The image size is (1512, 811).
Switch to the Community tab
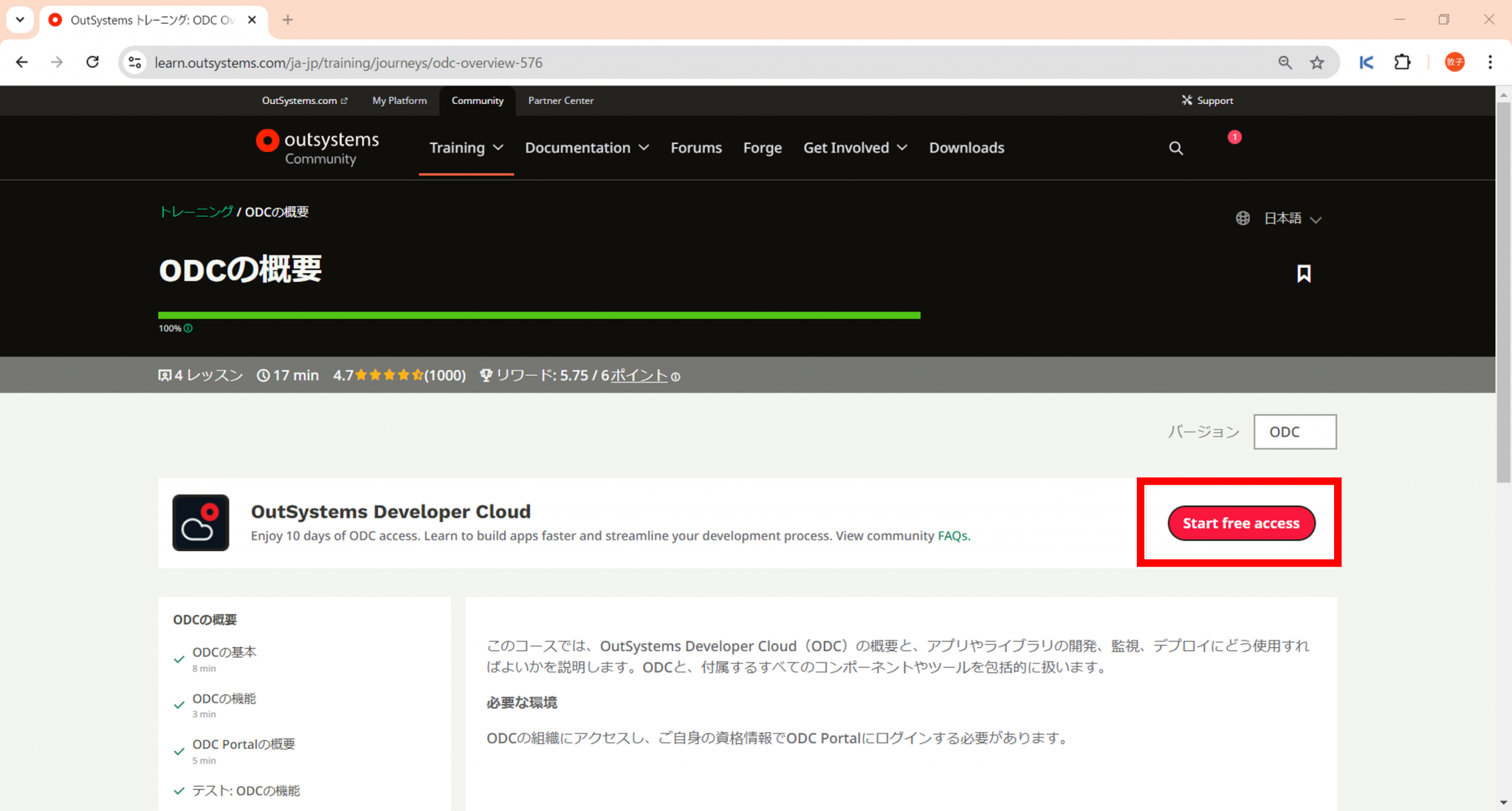coord(477,100)
